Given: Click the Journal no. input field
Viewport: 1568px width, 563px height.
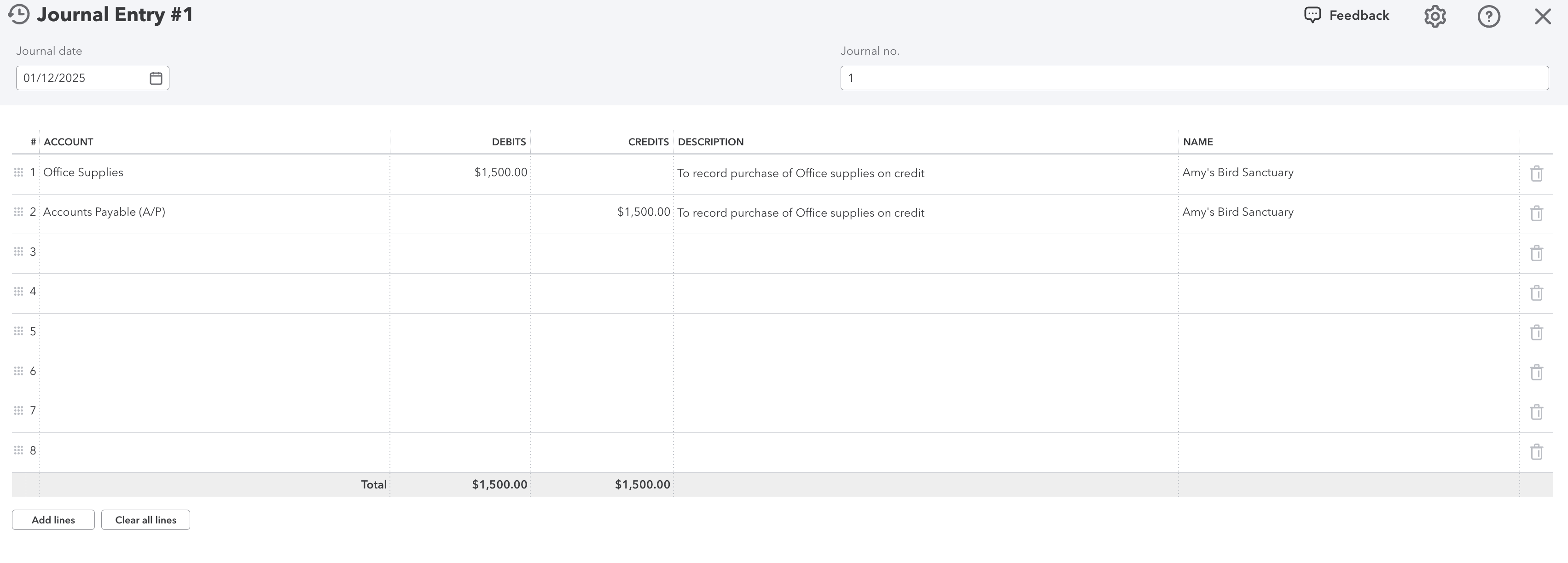Looking at the screenshot, I should click(x=1193, y=79).
